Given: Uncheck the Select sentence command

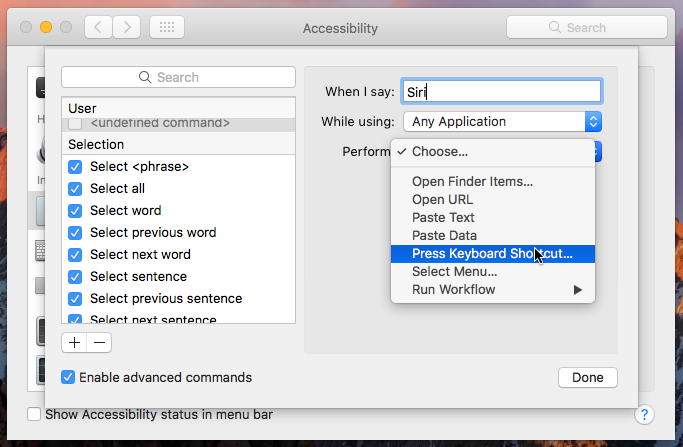Looking at the screenshot, I should pyautogui.click(x=75, y=277).
